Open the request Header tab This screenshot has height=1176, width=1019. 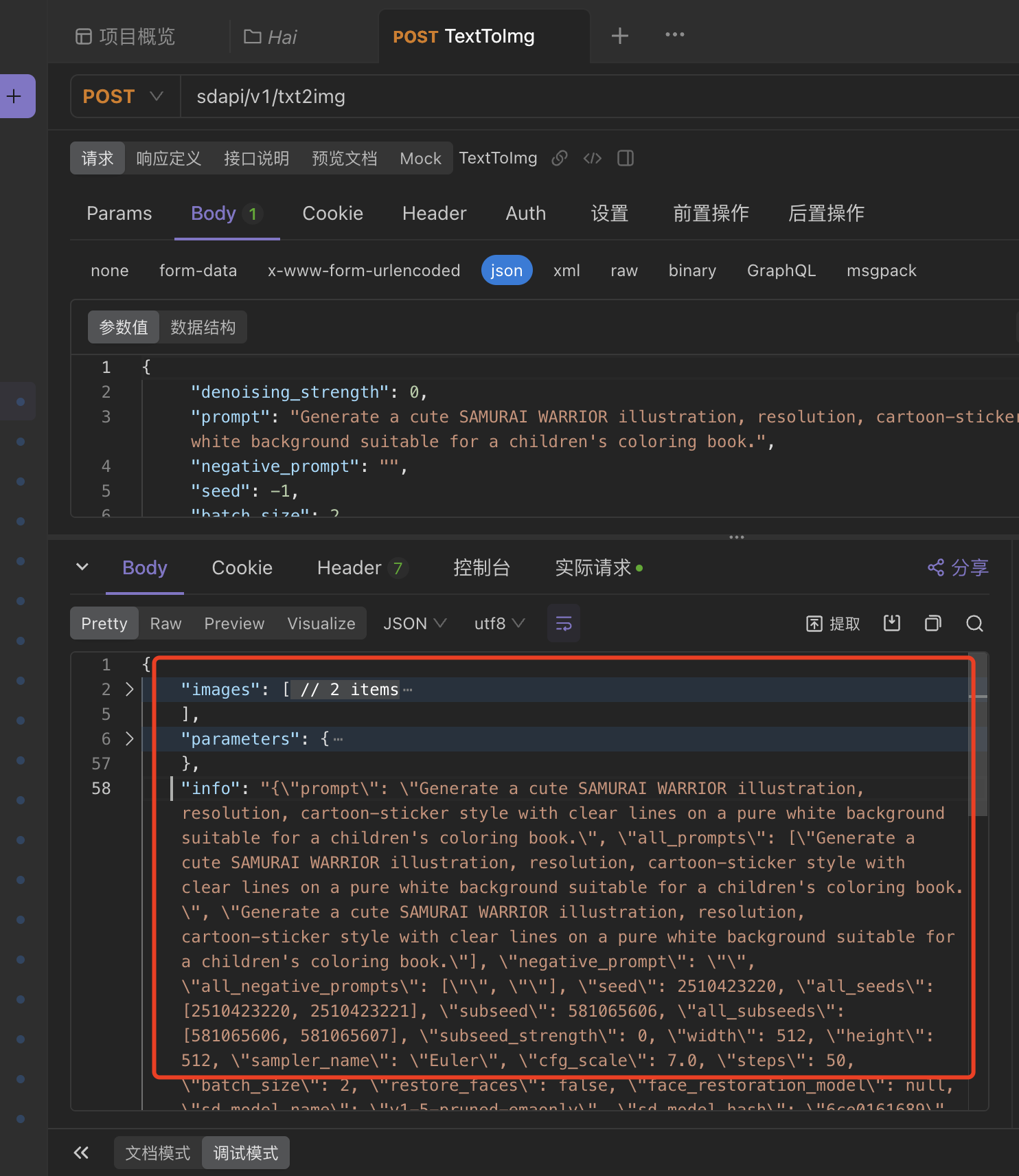(434, 214)
